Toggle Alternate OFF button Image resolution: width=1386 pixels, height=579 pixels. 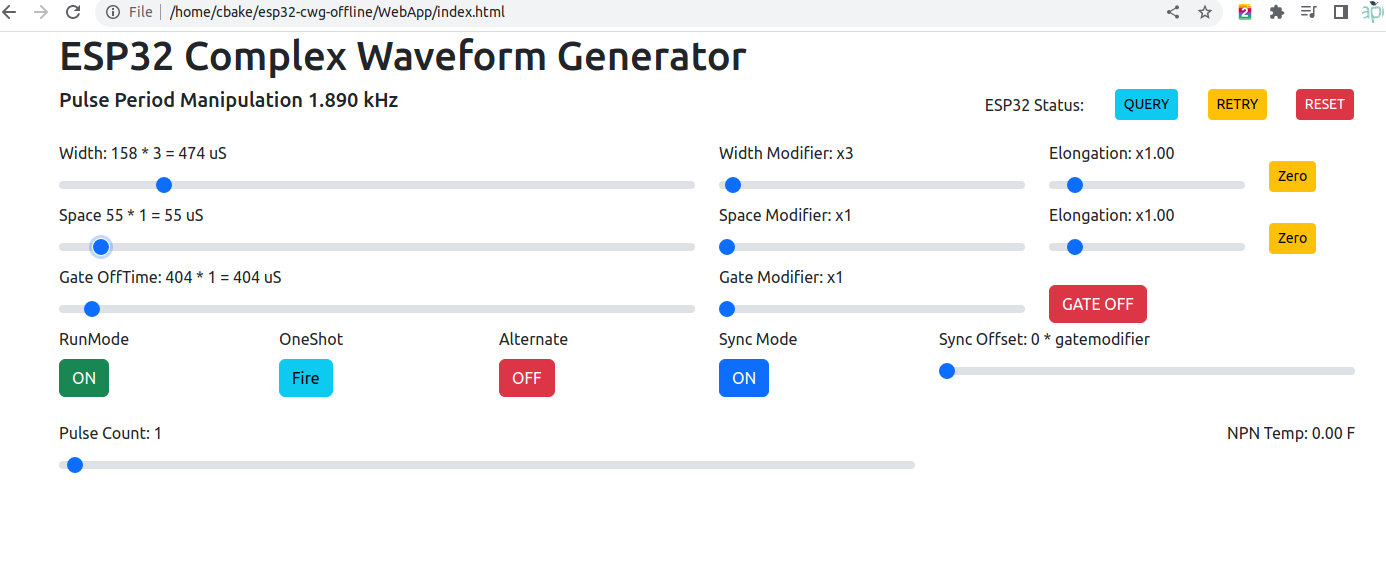tap(527, 378)
